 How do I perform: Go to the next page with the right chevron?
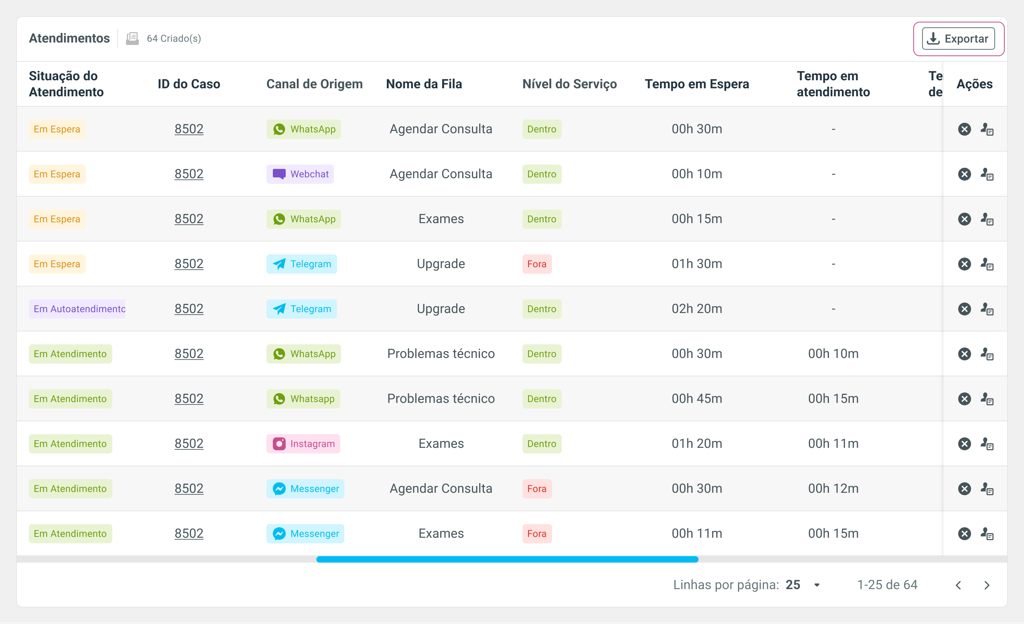point(987,585)
